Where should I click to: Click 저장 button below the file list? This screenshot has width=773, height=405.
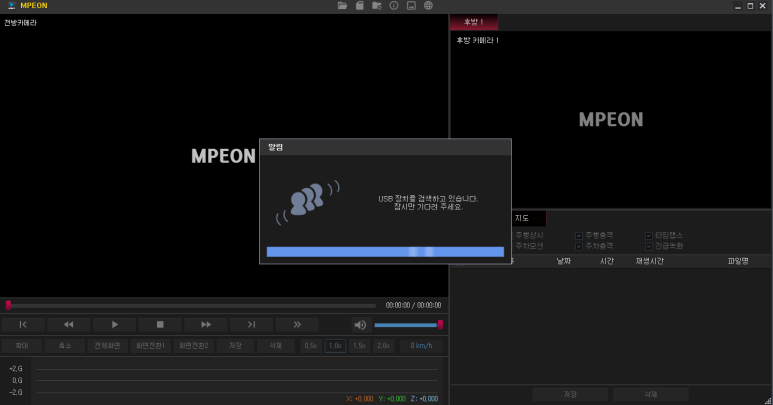570,394
